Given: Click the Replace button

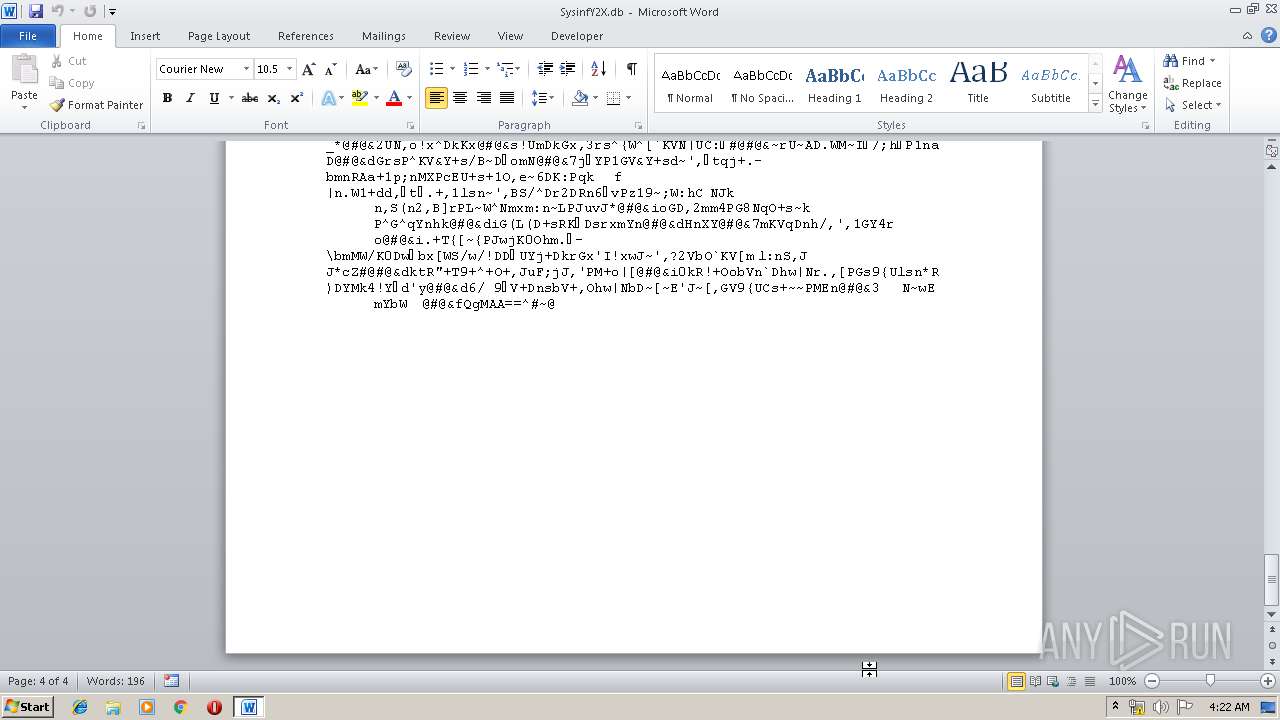Looking at the screenshot, I should pos(1192,83).
